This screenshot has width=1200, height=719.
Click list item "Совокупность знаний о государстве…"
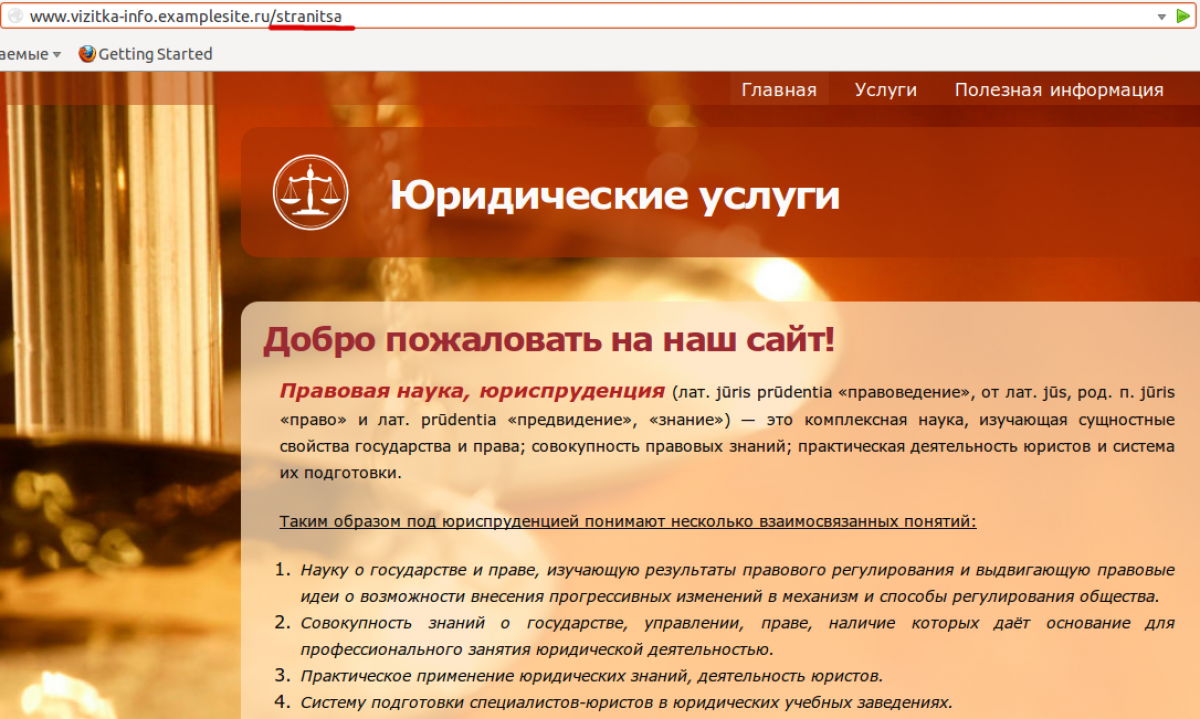click(737, 636)
